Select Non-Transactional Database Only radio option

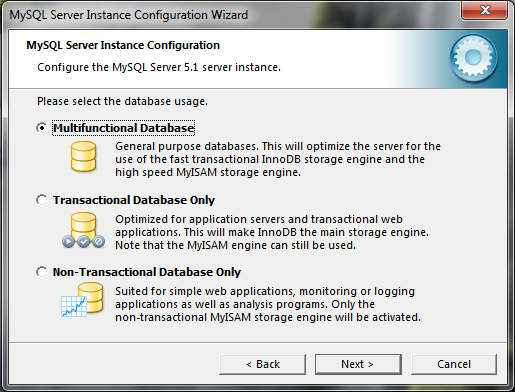42,272
